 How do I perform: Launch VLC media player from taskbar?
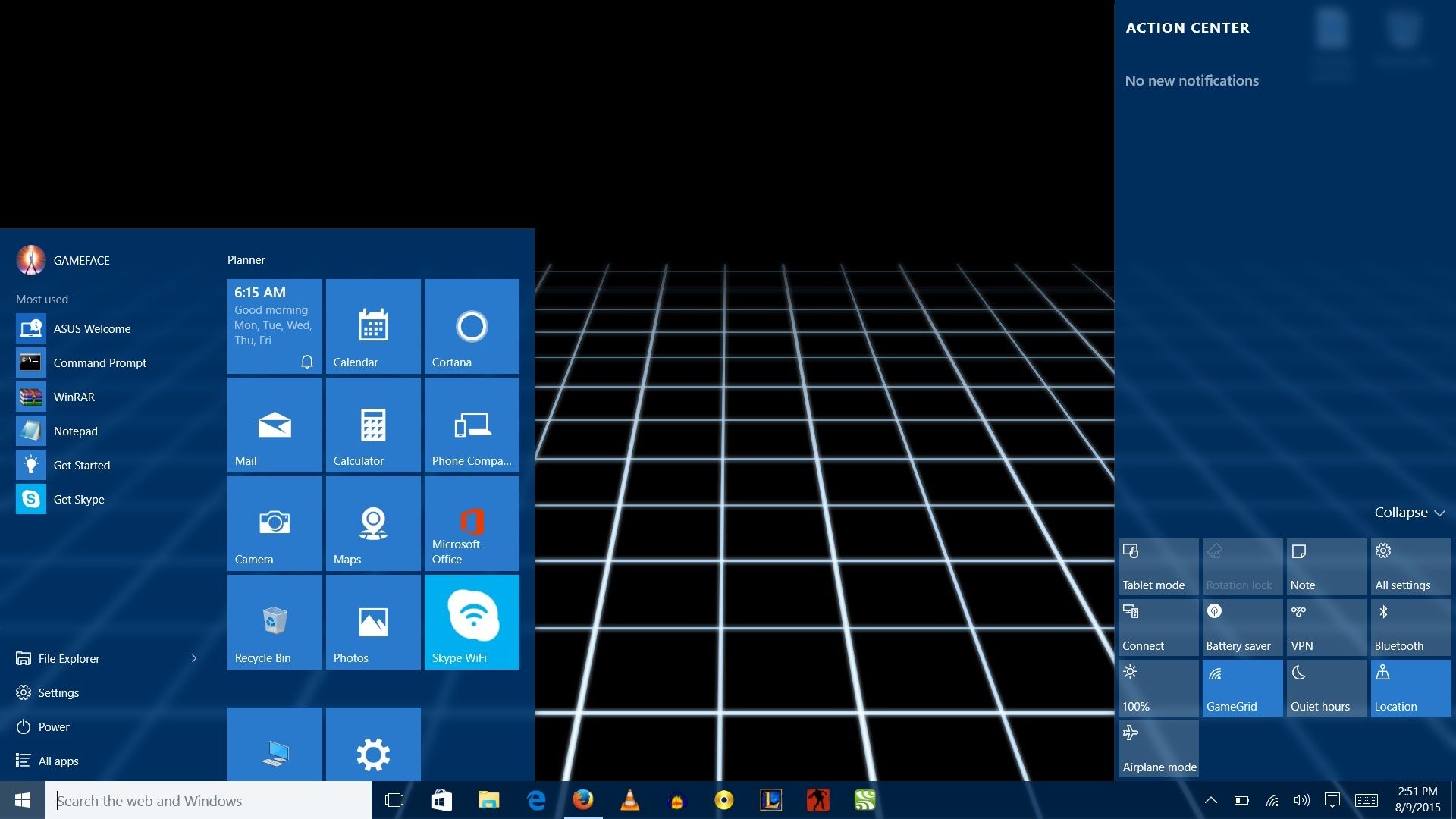point(629,800)
